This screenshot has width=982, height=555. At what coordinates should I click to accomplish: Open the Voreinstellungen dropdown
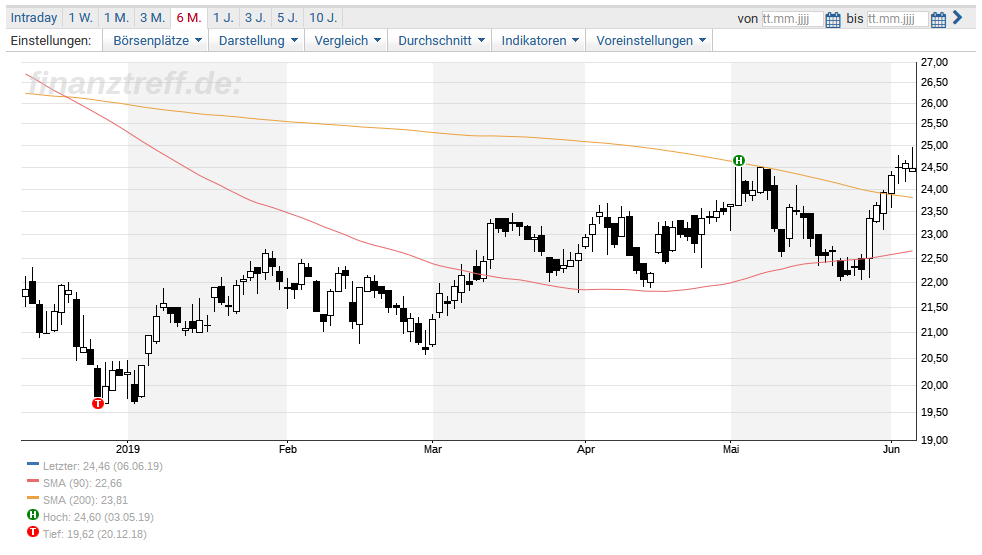[x=649, y=40]
